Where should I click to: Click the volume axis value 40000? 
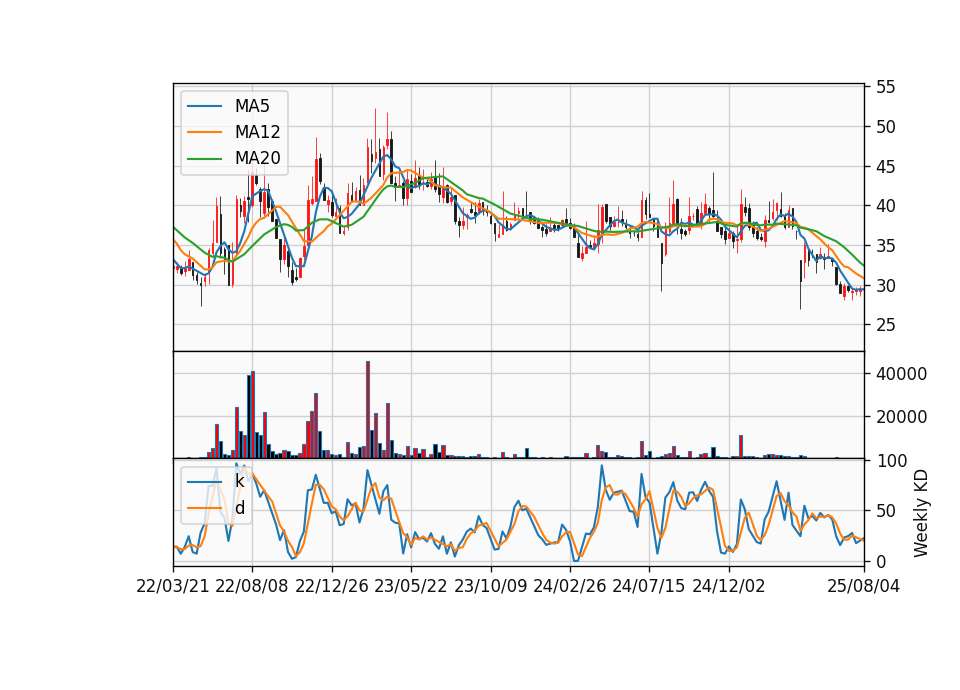[x=901, y=373]
